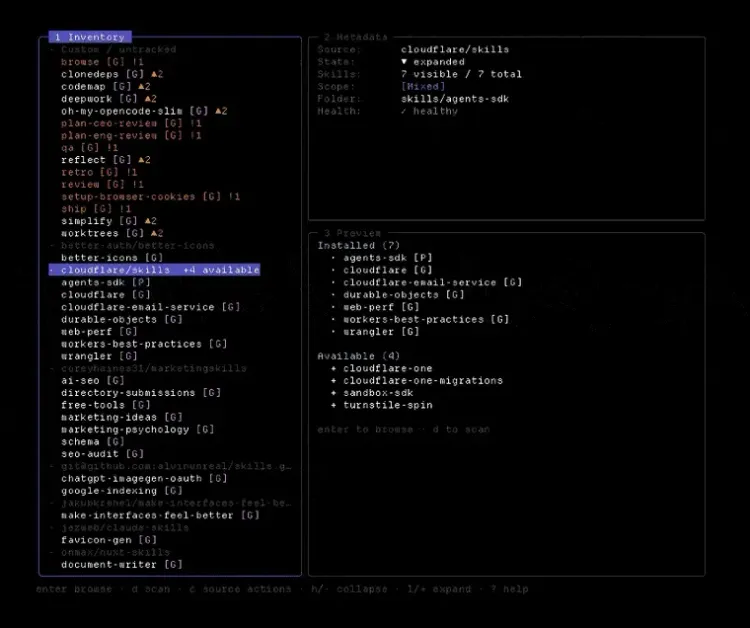Select the clonedeps skill row

[x=112, y=74]
